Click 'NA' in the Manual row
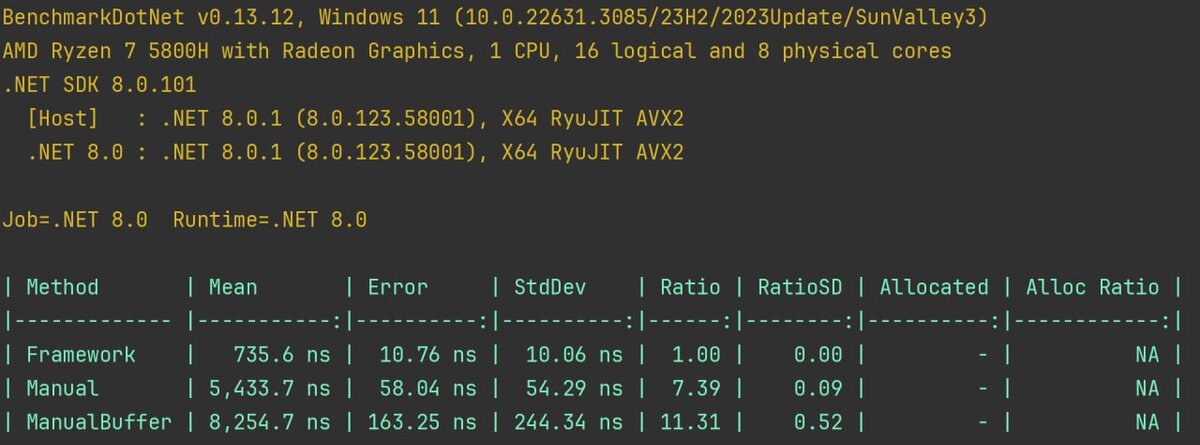The width and height of the screenshot is (1200, 445). pos(1147,388)
